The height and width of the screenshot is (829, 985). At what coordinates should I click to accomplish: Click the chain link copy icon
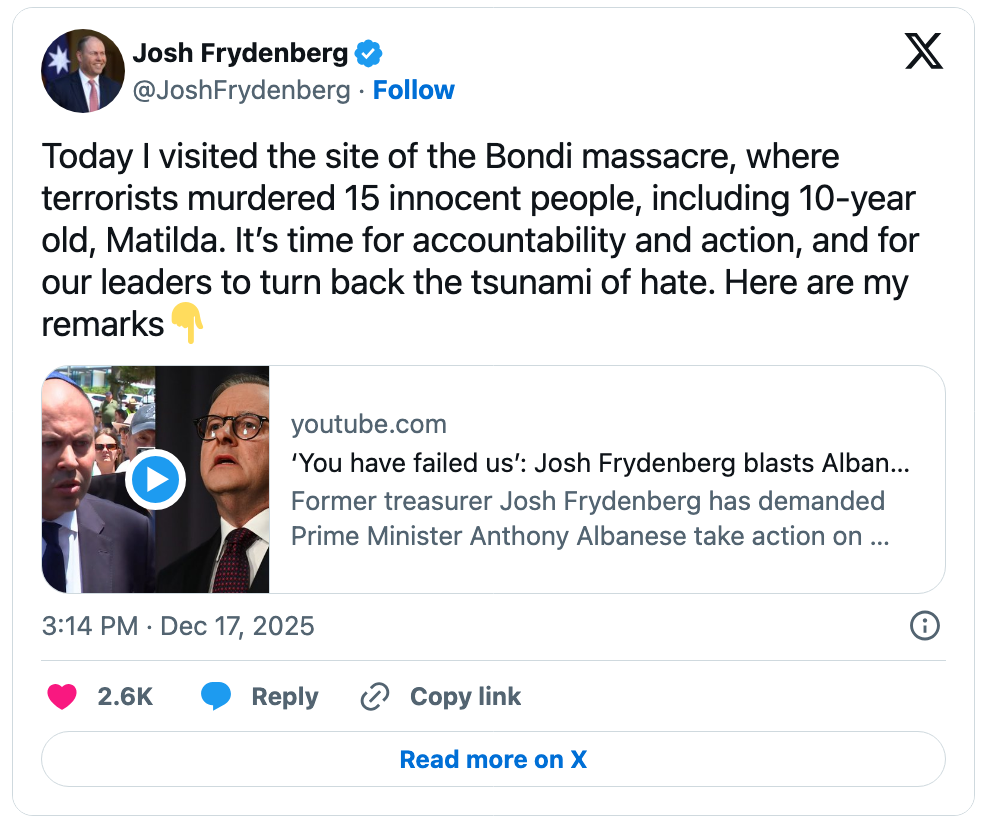coord(374,697)
